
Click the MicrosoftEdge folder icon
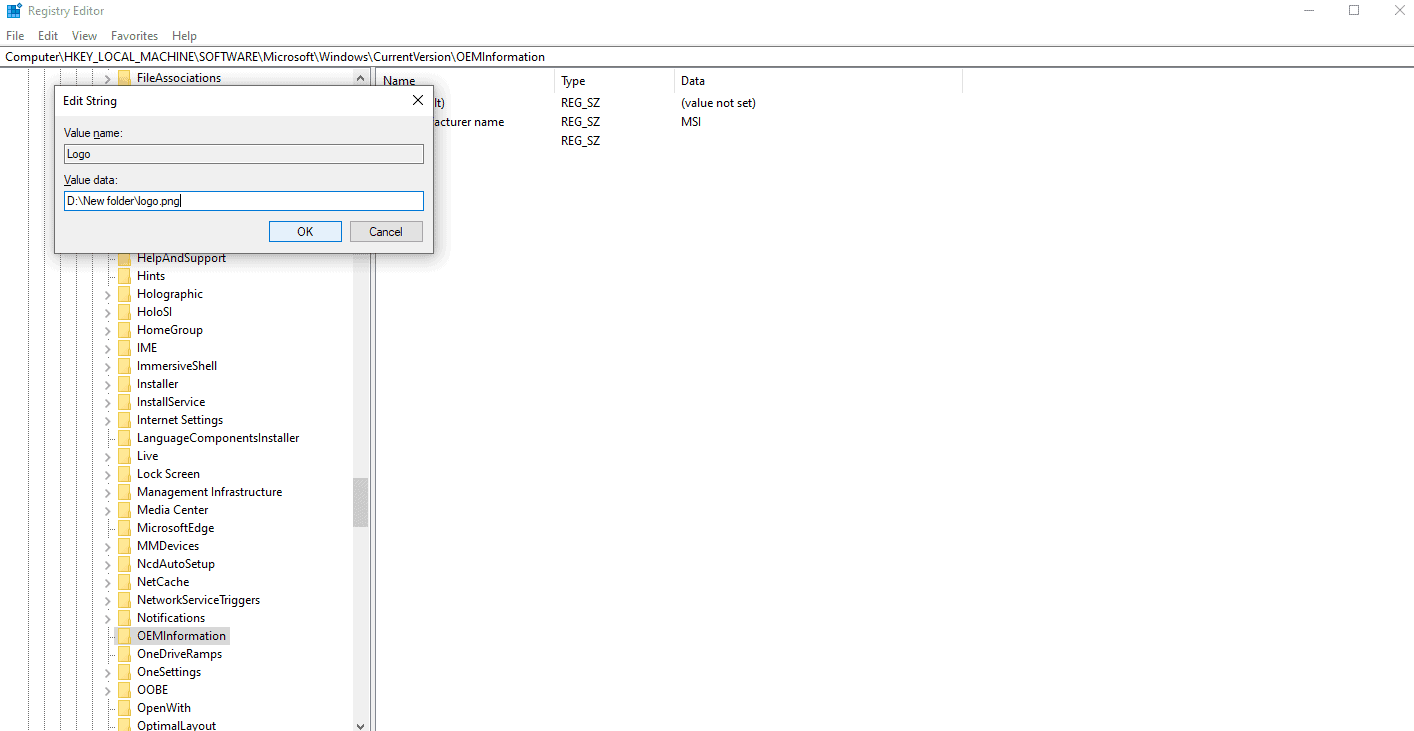[x=124, y=528]
